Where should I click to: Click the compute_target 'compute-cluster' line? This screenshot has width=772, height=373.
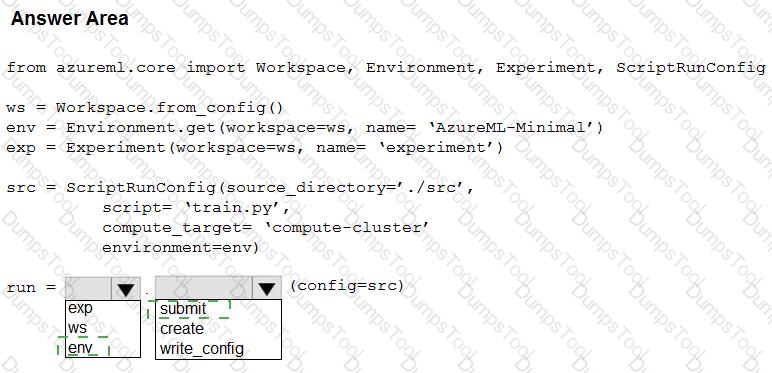[x=266, y=228]
